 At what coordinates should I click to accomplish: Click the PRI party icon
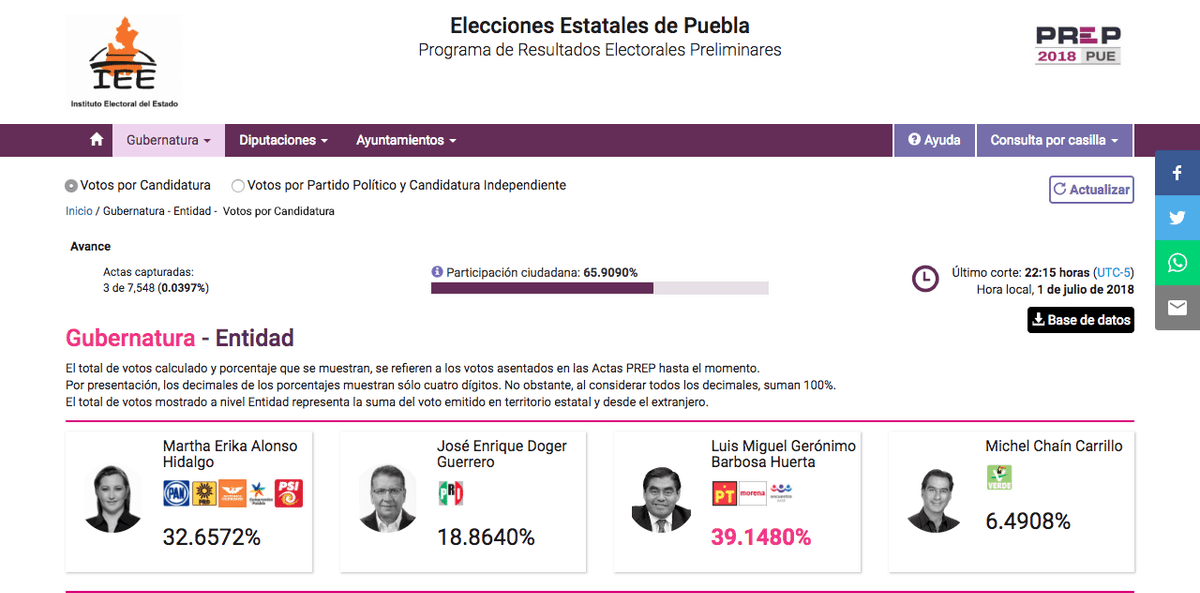tap(450, 492)
